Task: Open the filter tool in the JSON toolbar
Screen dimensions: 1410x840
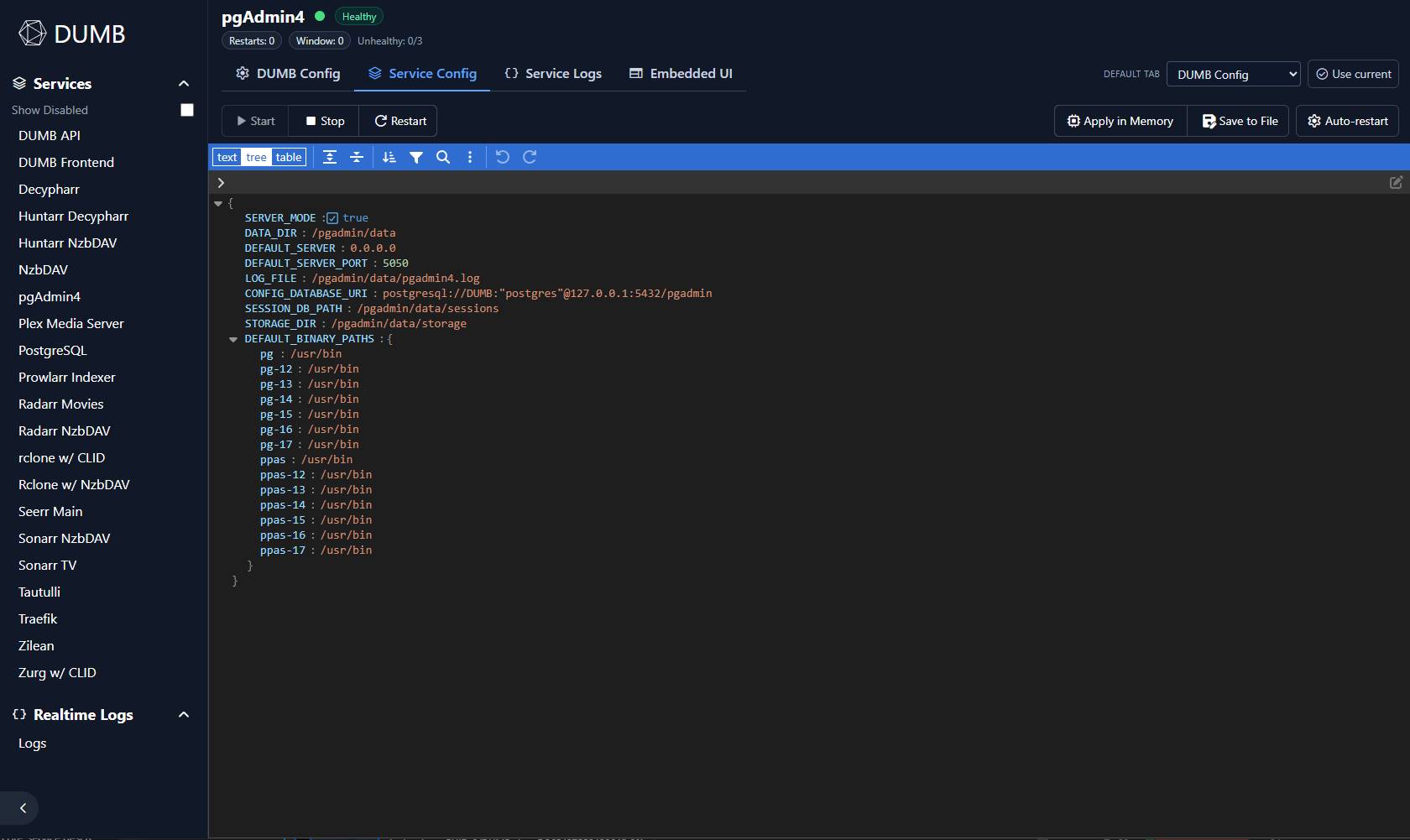Action: point(416,157)
